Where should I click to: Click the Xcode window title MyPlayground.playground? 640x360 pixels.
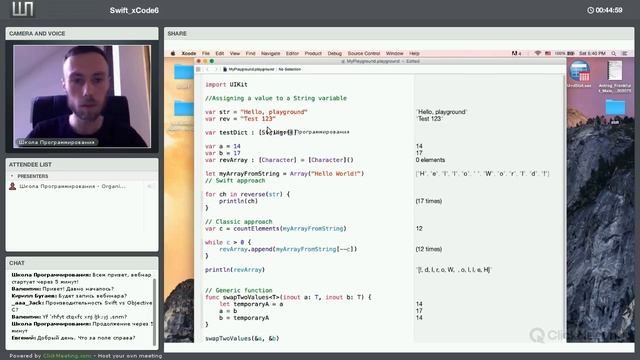tap(373, 61)
